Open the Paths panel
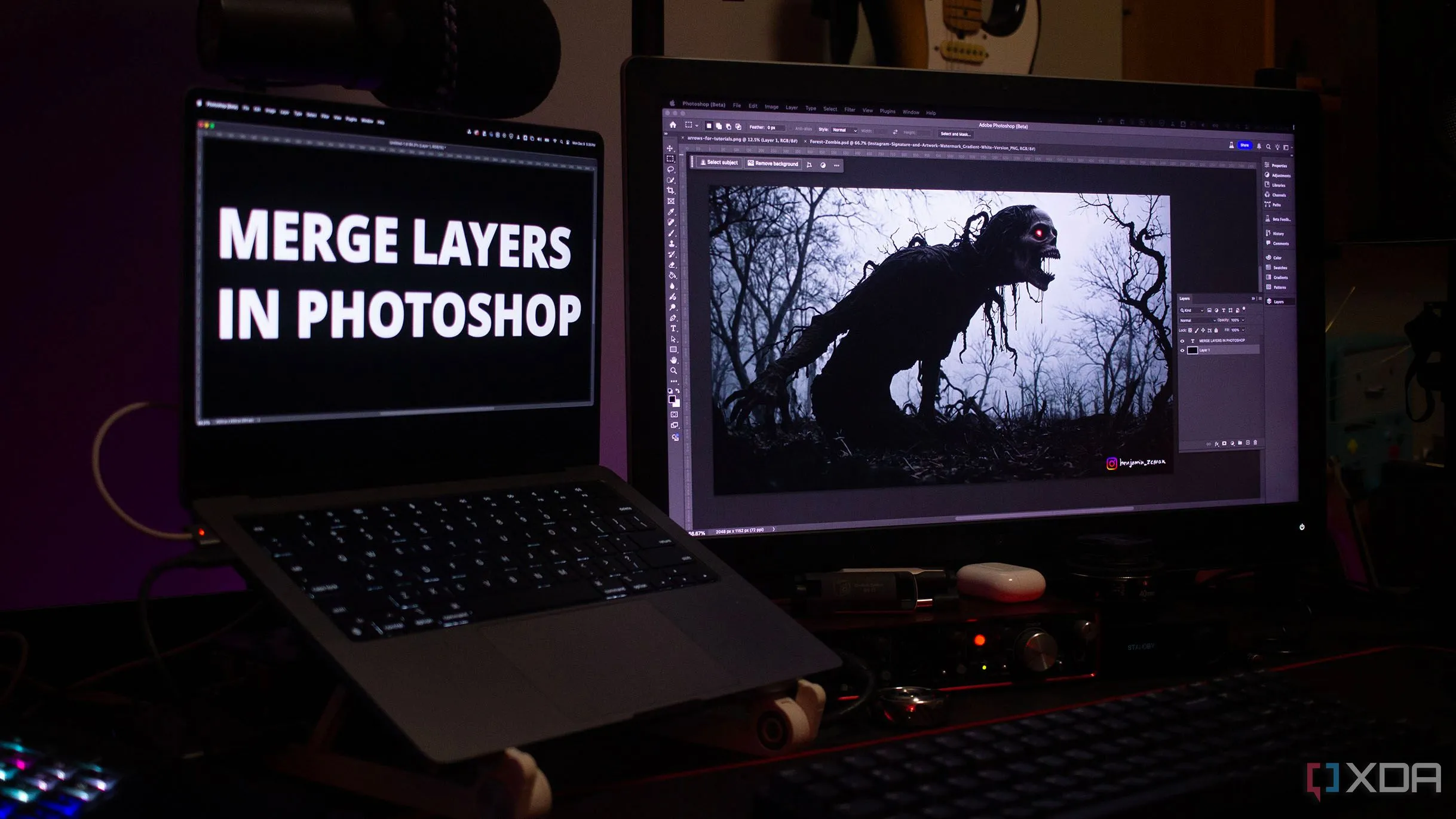This screenshot has width=1456, height=819. click(1279, 204)
